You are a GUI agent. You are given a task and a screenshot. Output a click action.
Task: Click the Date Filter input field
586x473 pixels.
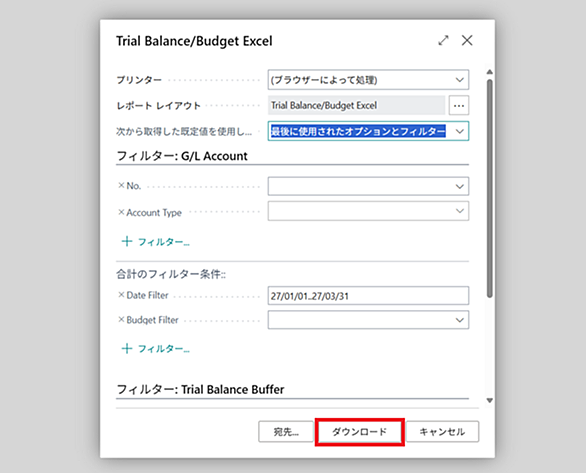(x=368, y=296)
